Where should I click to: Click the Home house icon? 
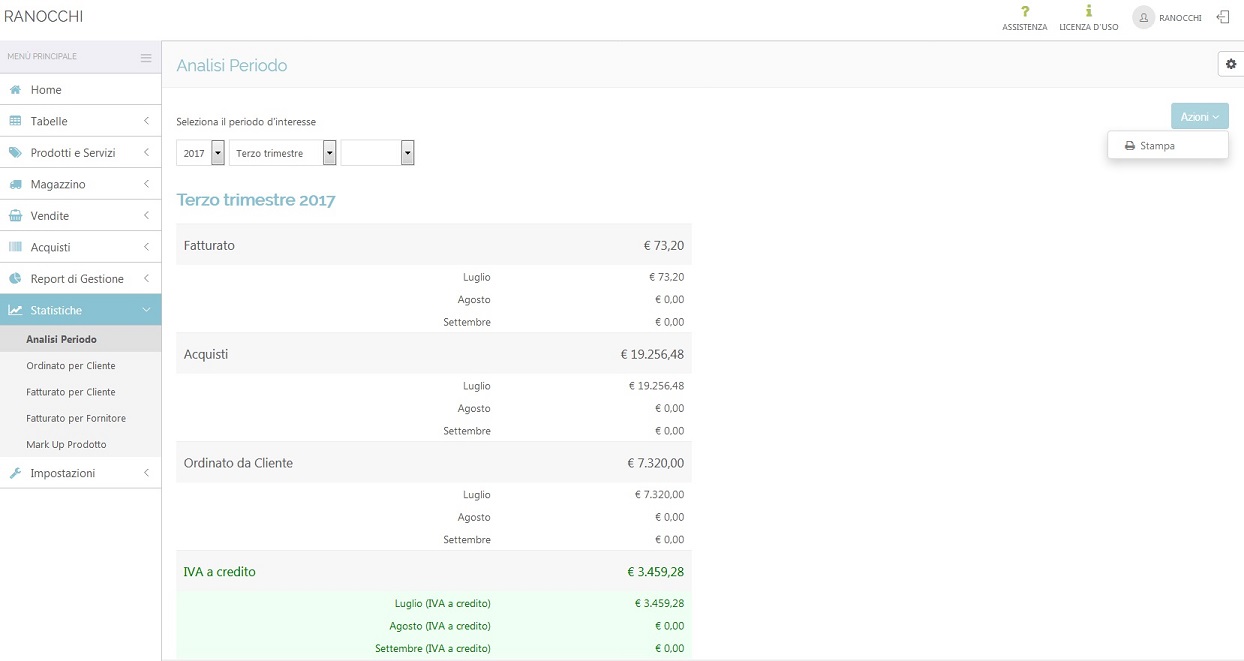point(16,90)
